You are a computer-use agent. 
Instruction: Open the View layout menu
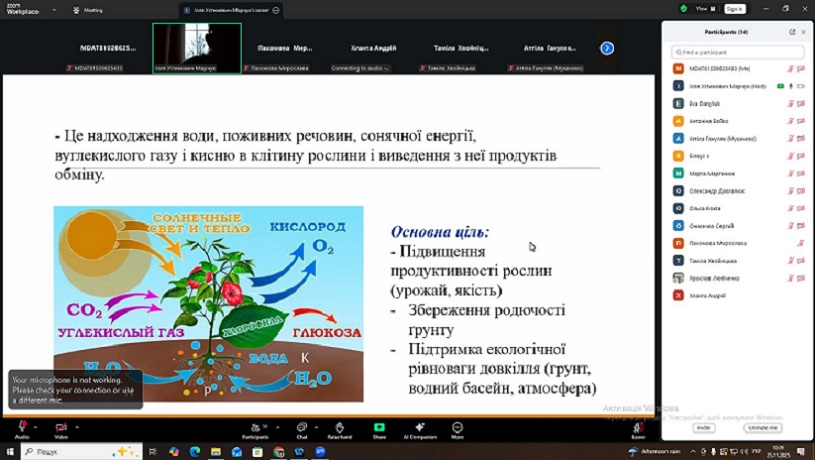[705, 8]
